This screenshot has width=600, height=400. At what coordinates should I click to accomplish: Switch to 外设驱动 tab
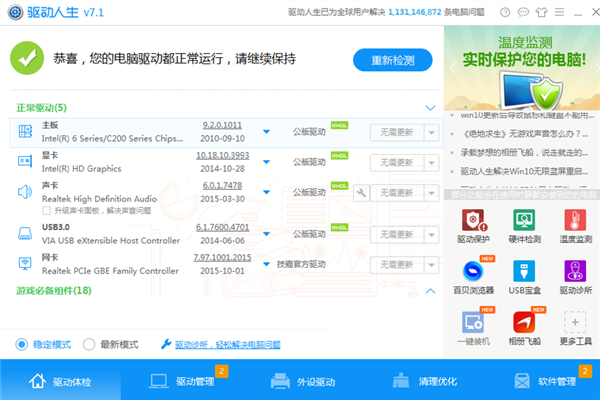(303, 381)
